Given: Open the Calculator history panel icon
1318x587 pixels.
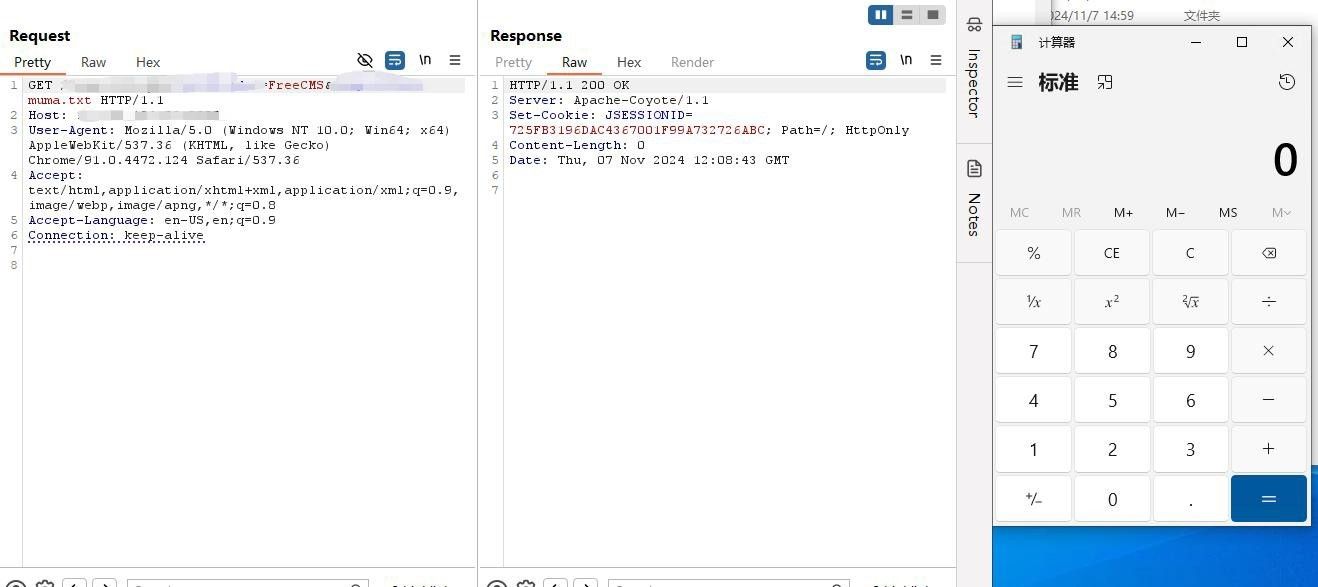Looking at the screenshot, I should point(1287,82).
